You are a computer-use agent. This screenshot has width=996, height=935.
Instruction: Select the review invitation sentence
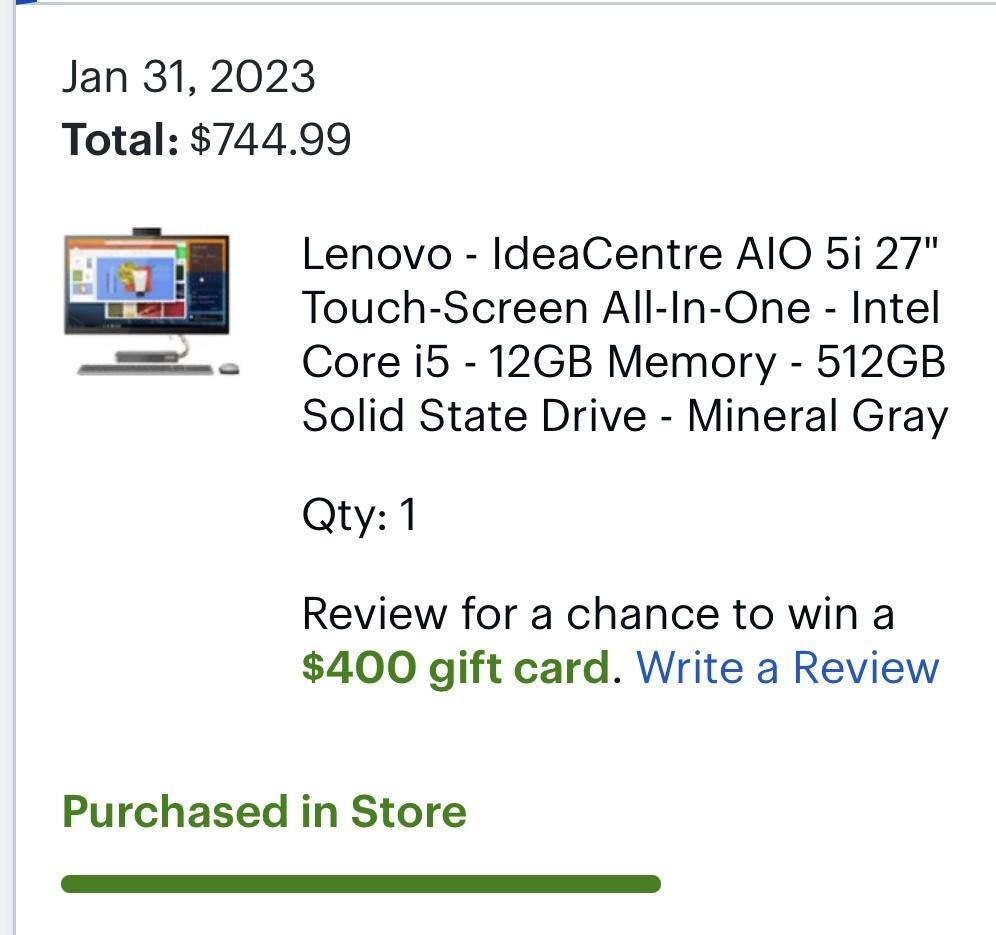[x=598, y=615]
